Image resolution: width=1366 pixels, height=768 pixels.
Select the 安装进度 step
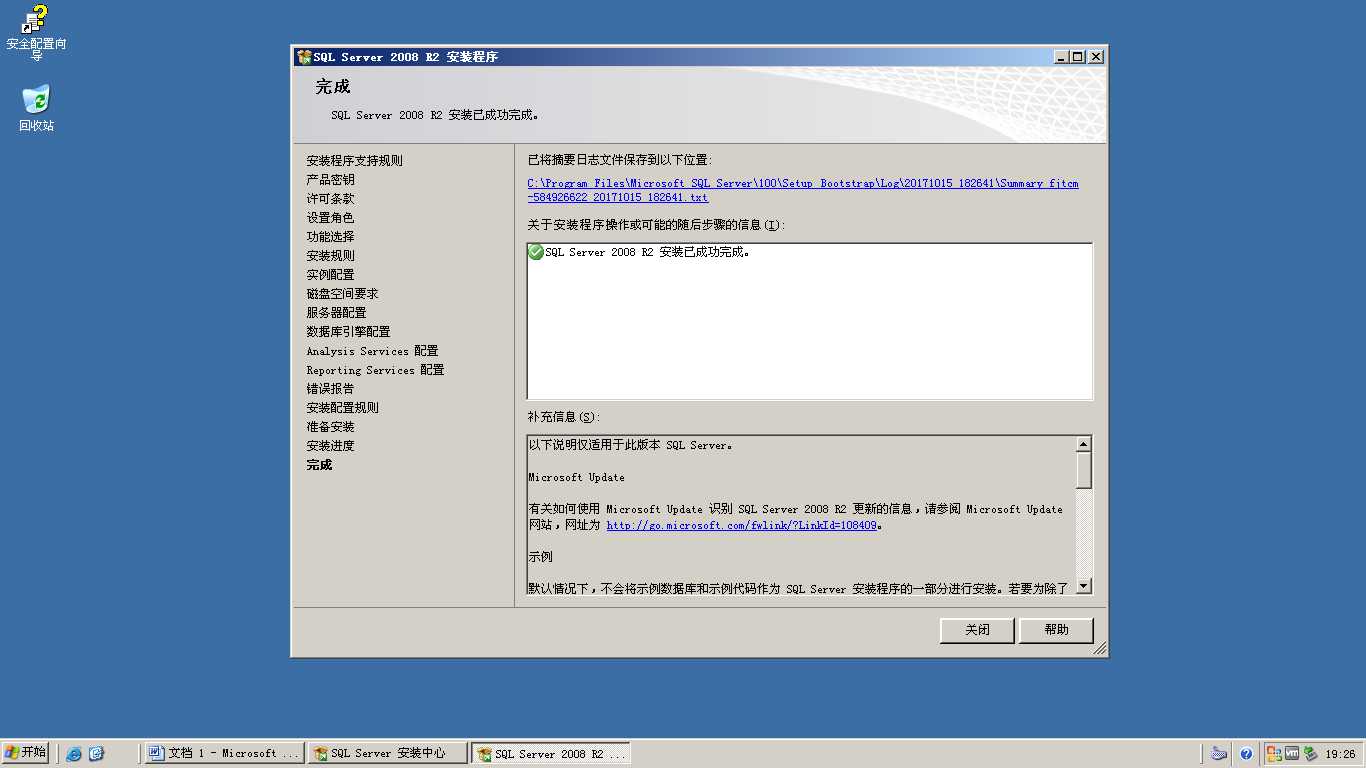pos(330,446)
